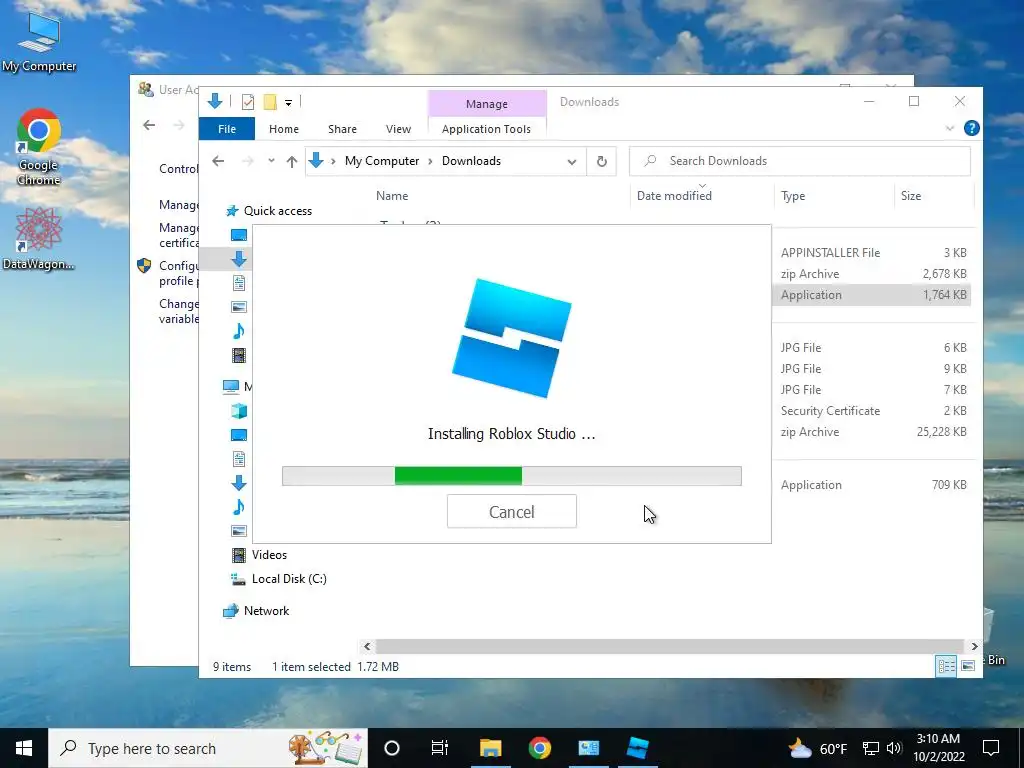Go back in the Downloads Explorer window
Screen dimensions: 1024x768
[218, 161]
